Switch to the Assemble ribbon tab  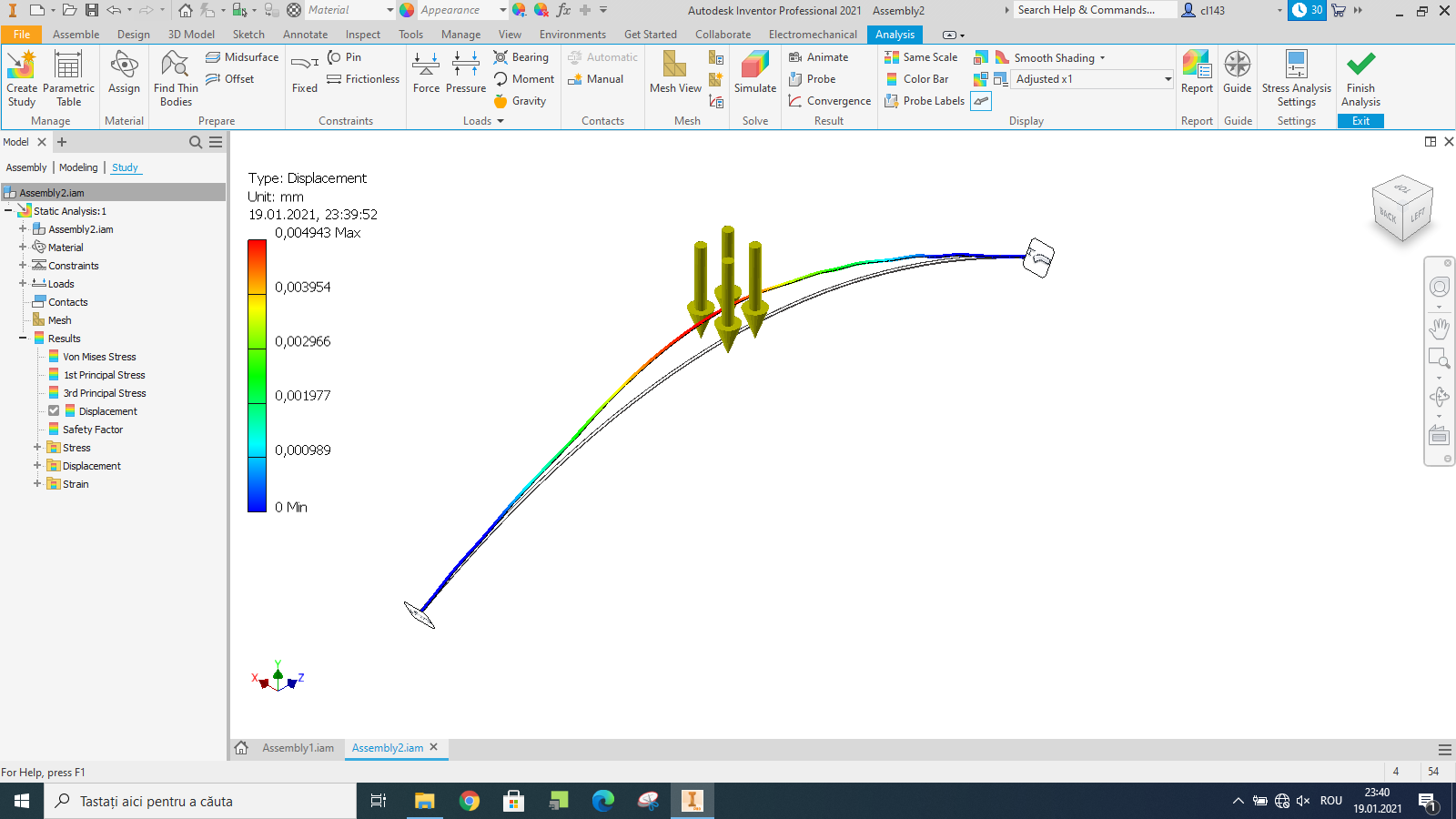click(76, 35)
